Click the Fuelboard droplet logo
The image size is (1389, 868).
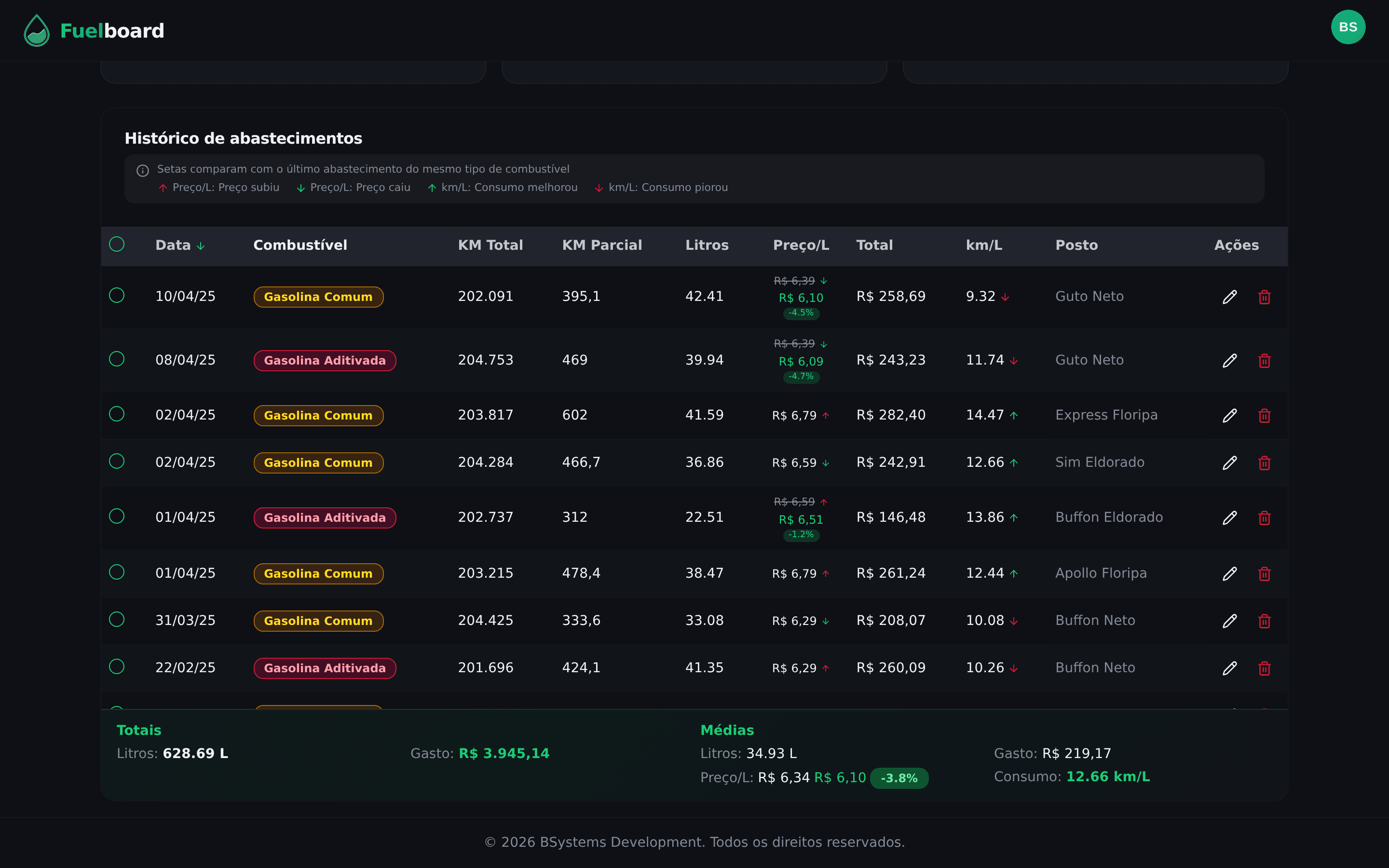[37, 30]
